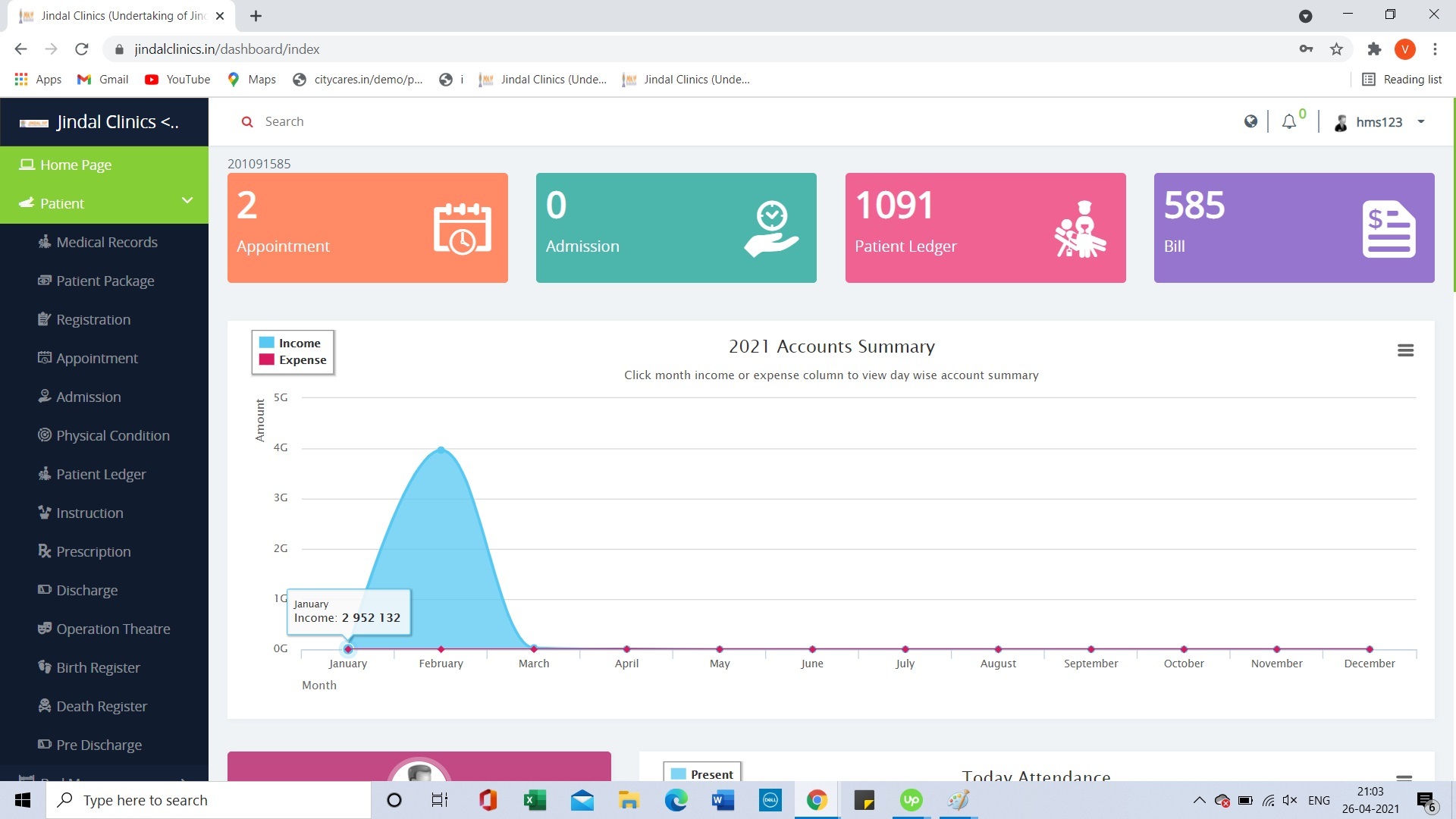The height and width of the screenshot is (819, 1456).
Task: Open Chrome extensions puzzle icon
Action: [1374, 49]
